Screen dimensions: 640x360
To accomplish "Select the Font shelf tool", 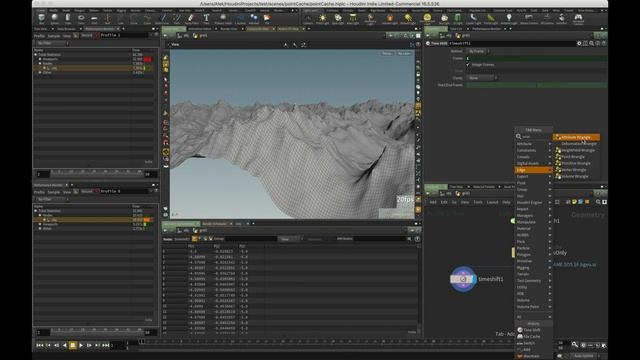I will click(x=206, y=18).
